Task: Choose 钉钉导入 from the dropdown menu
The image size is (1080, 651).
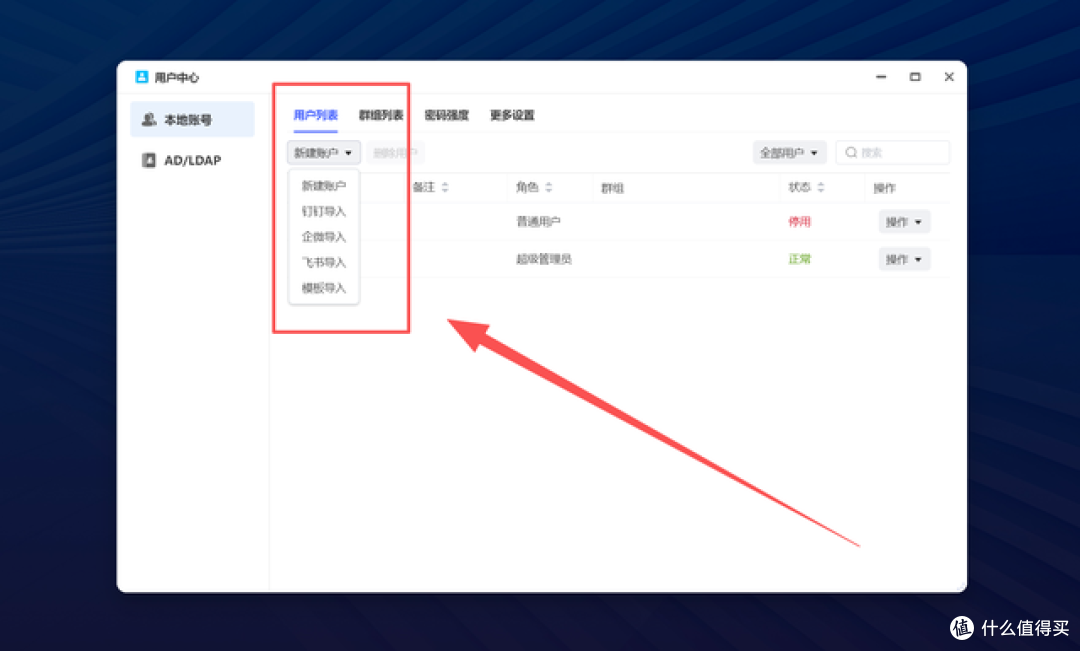Action: point(324,211)
